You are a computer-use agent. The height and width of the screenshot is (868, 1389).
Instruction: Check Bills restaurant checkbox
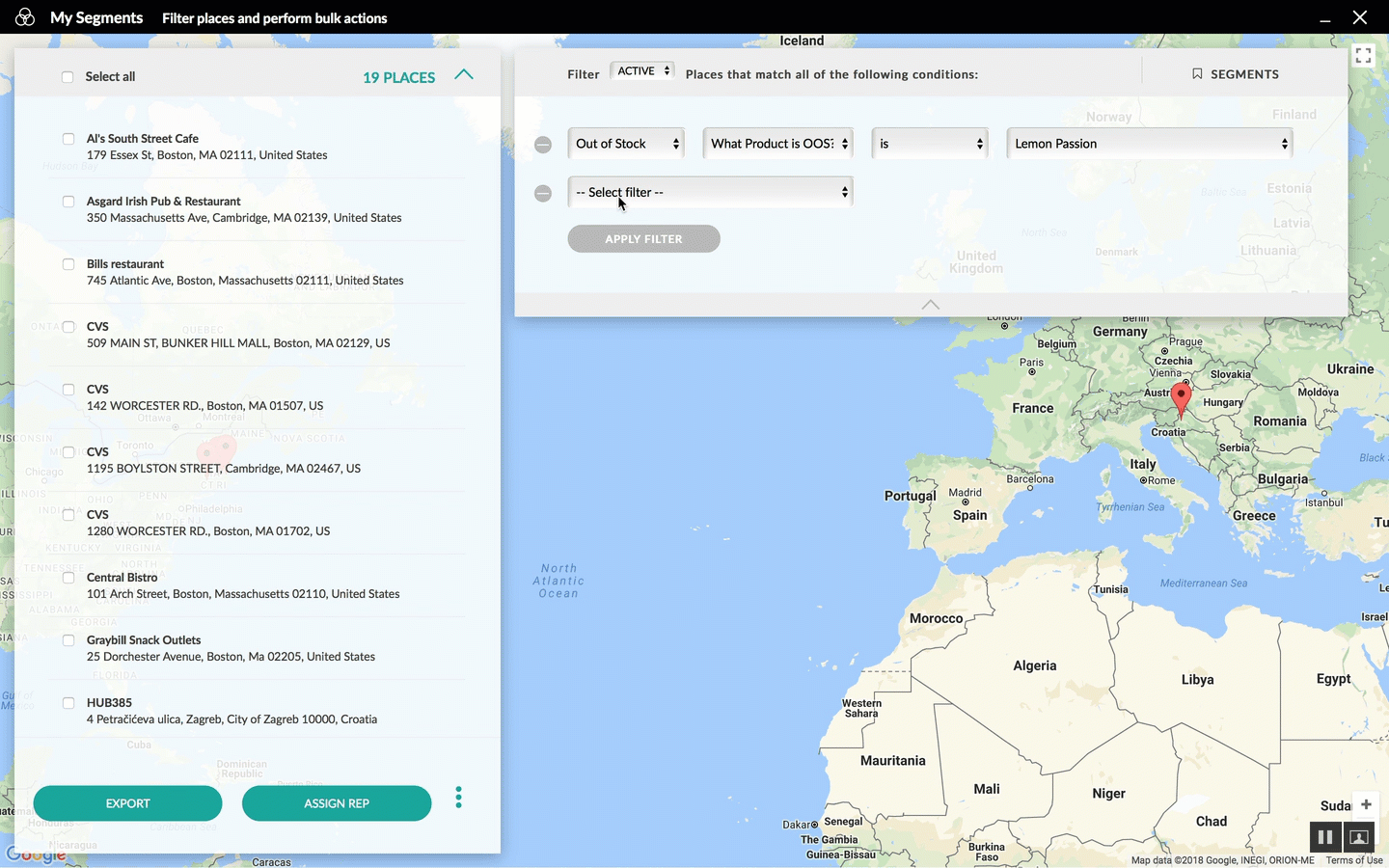pyautogui.click(x=68, y=264)
